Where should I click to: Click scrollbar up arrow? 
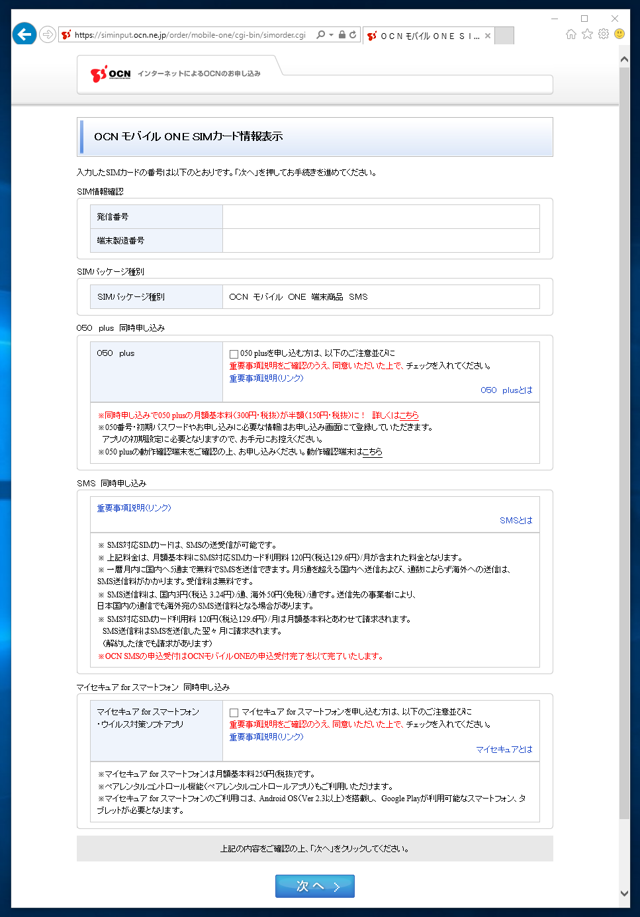tap(624, 60)
